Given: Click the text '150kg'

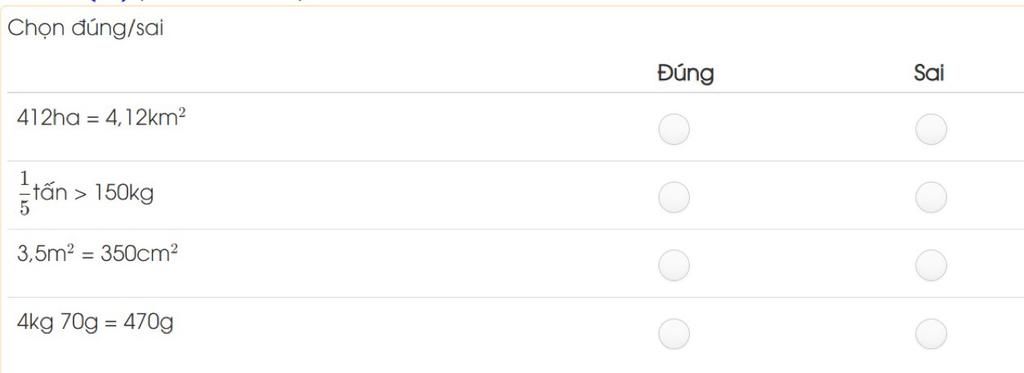Looking at the screenshot, I should (124, 194).
